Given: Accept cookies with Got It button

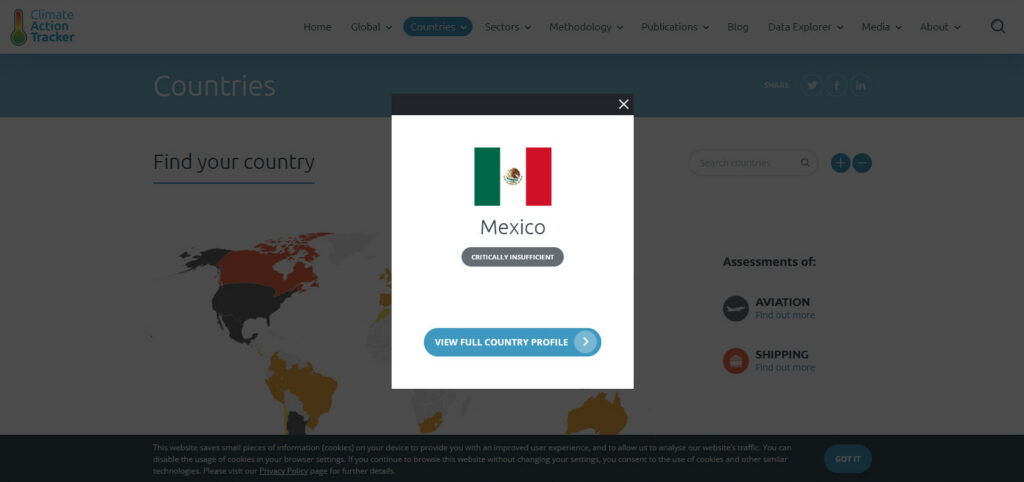Looking at the screenshot, I should [847, 459].
